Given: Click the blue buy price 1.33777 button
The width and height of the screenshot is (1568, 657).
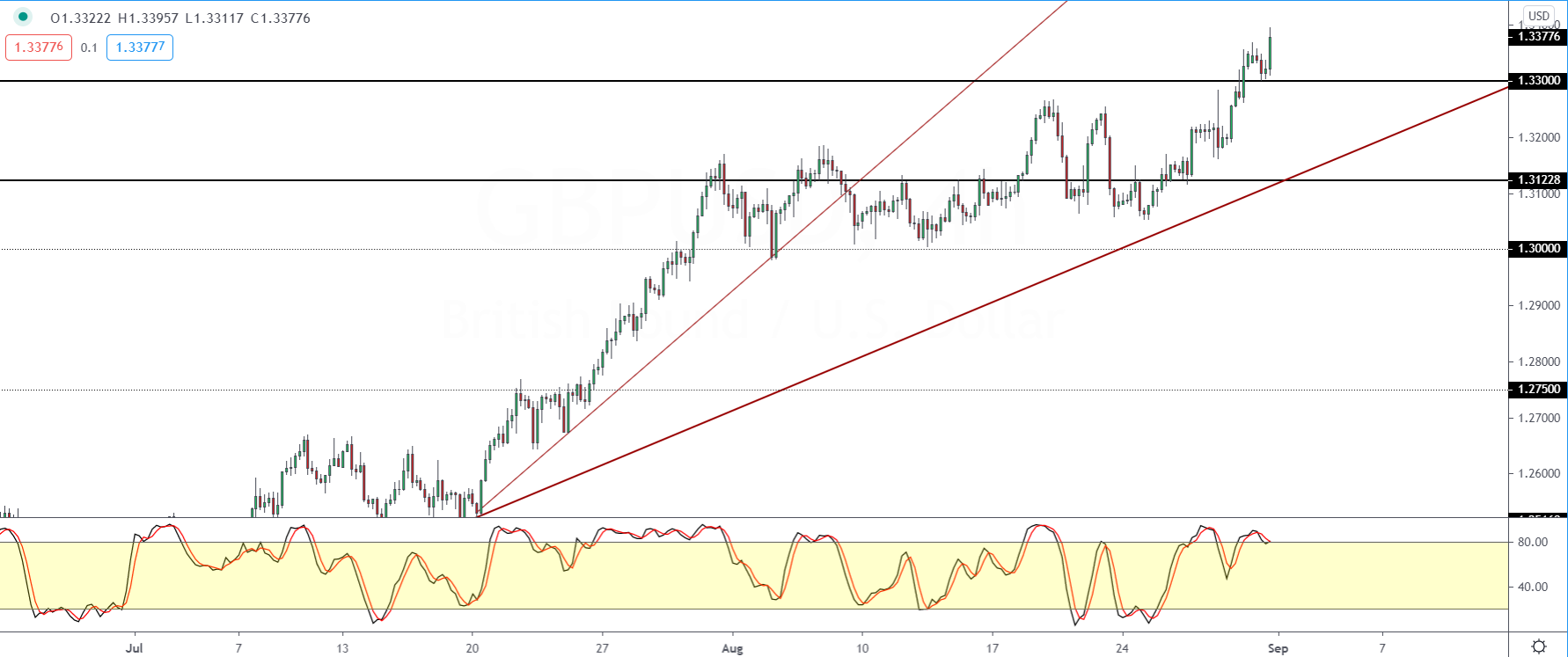Looking at the screenshot, I should 140,47.
